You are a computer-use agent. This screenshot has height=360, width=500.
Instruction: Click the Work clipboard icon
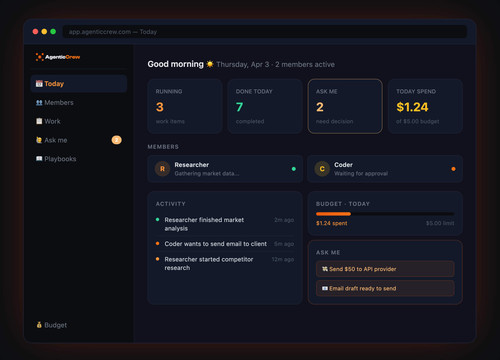pyautogui.click(x=39, y=121)
